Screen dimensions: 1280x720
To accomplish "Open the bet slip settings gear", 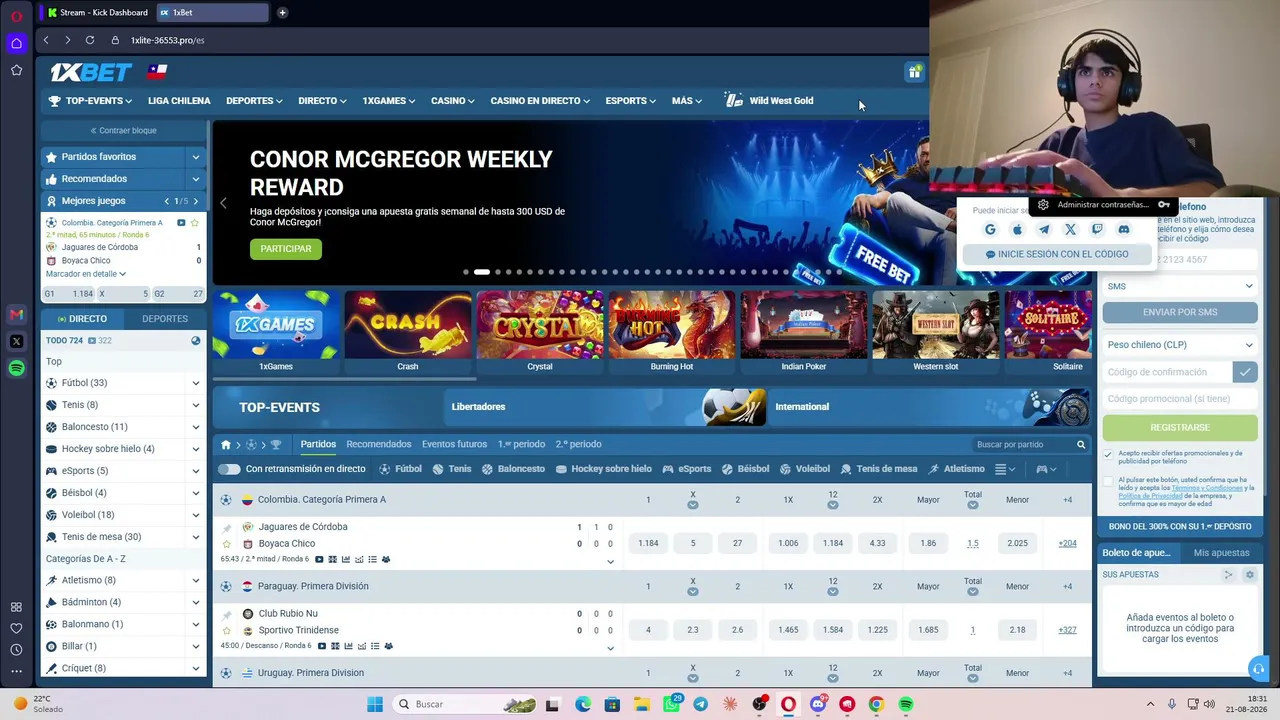I will click(1249, 575).
